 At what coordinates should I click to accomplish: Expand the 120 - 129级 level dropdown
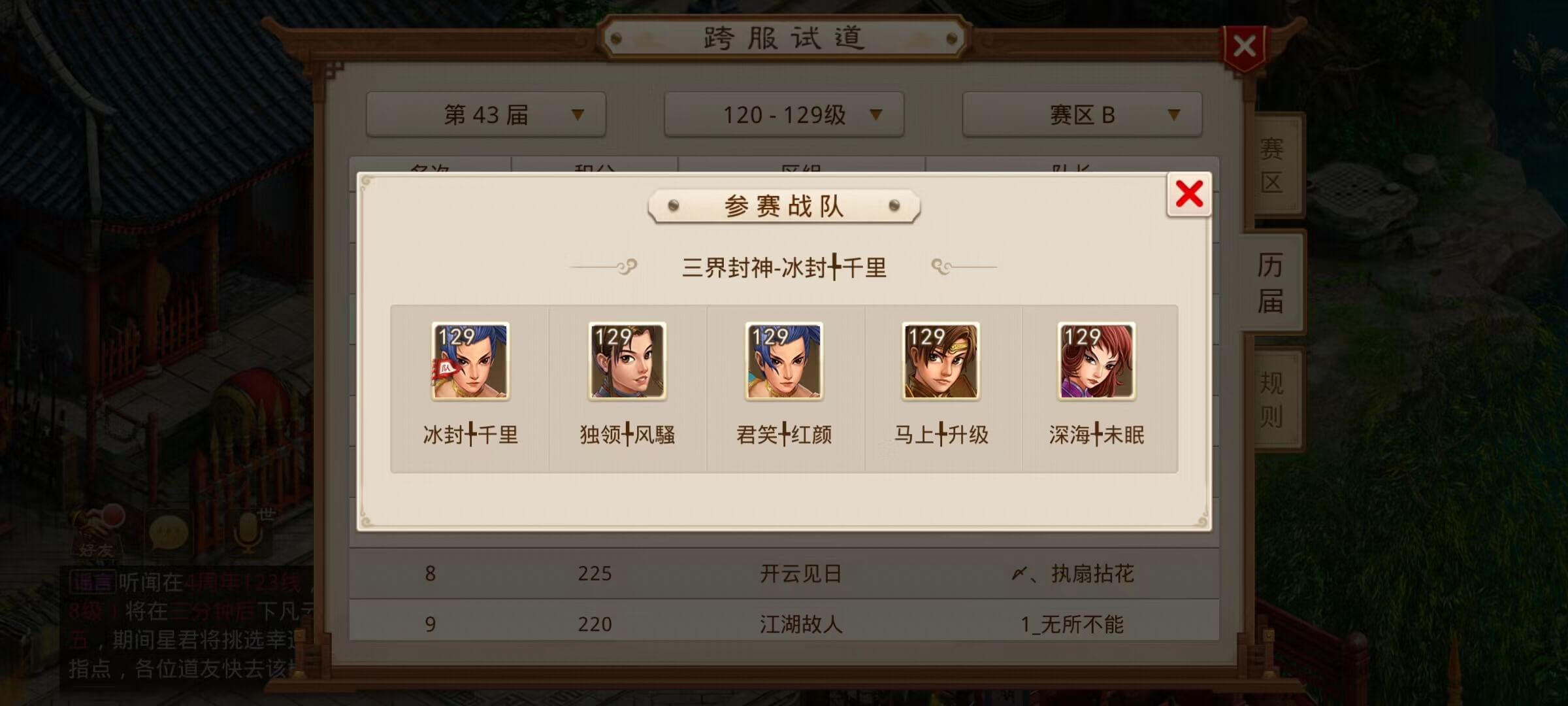coord(784,114)
